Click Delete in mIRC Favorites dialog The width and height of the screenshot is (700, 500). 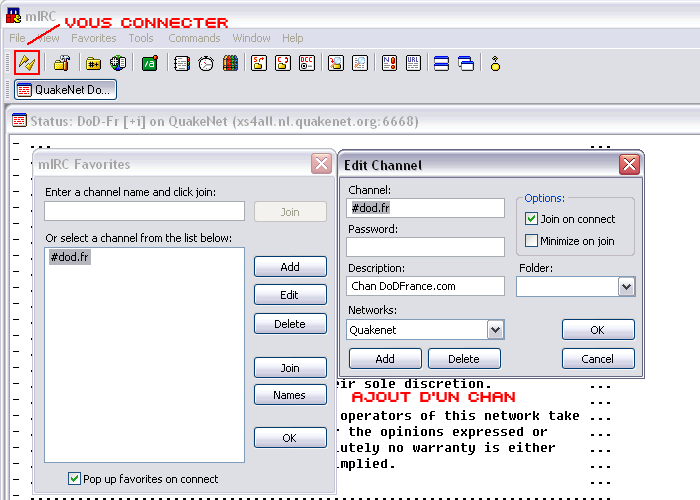click(x=290, y=324)
